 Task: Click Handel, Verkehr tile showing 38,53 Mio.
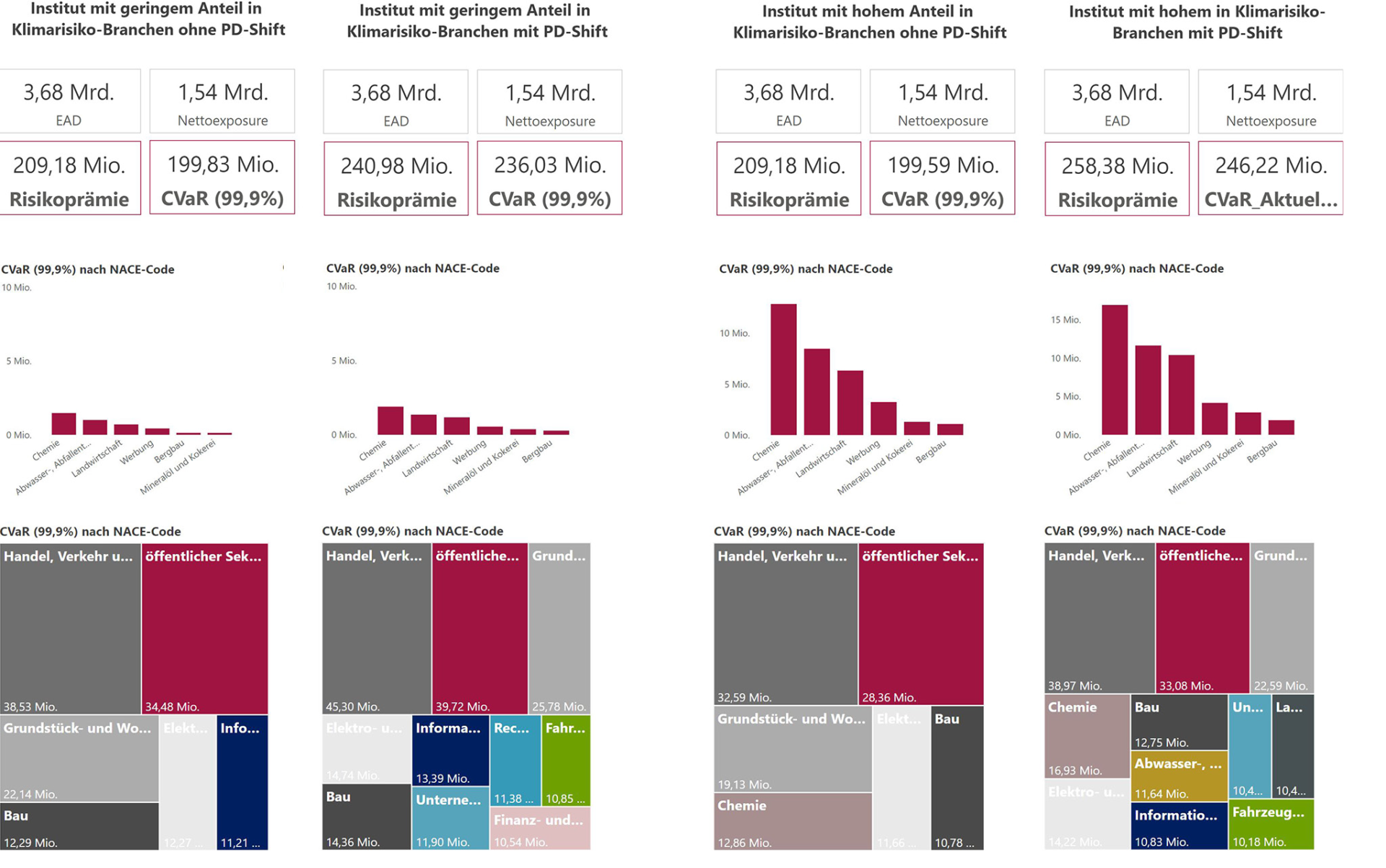pyautogui.click(x=70, y=629)
